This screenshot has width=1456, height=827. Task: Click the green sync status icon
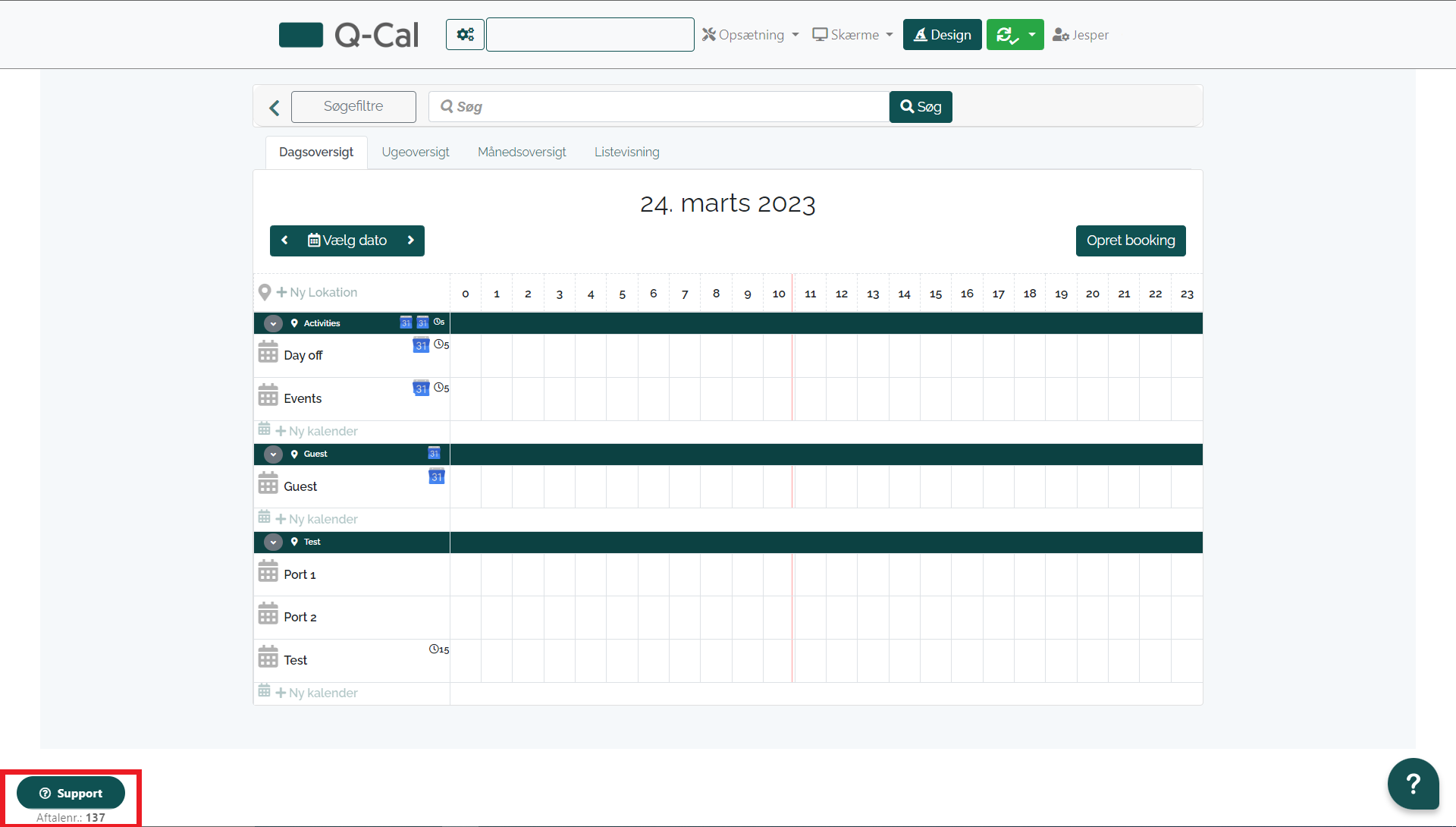click(1006, 35)
